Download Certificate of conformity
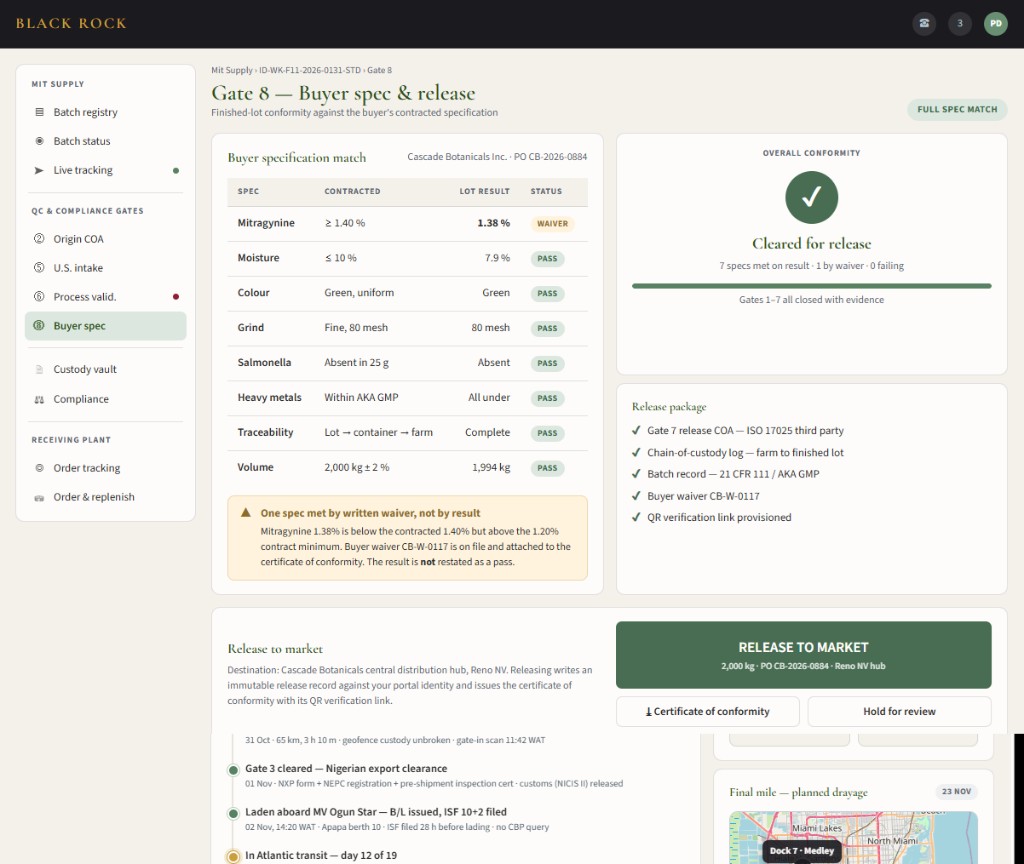Image resolution: width=1024 pixels, height=864 pixels. [707, 711]
